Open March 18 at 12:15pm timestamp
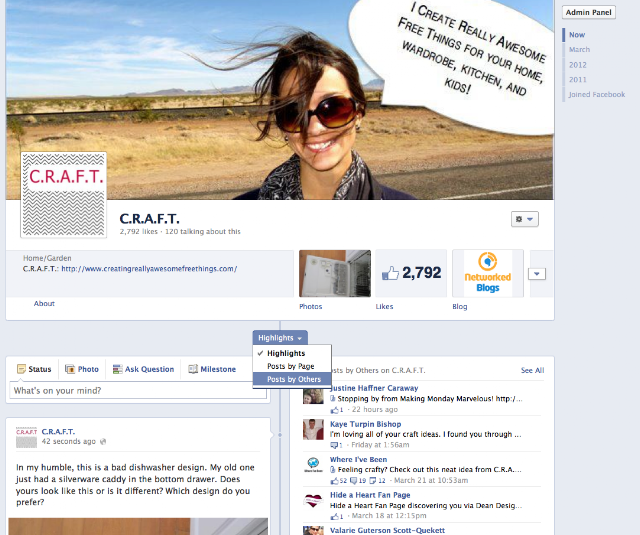The height and width of the screenshot is (535, 640). [389, 516]
